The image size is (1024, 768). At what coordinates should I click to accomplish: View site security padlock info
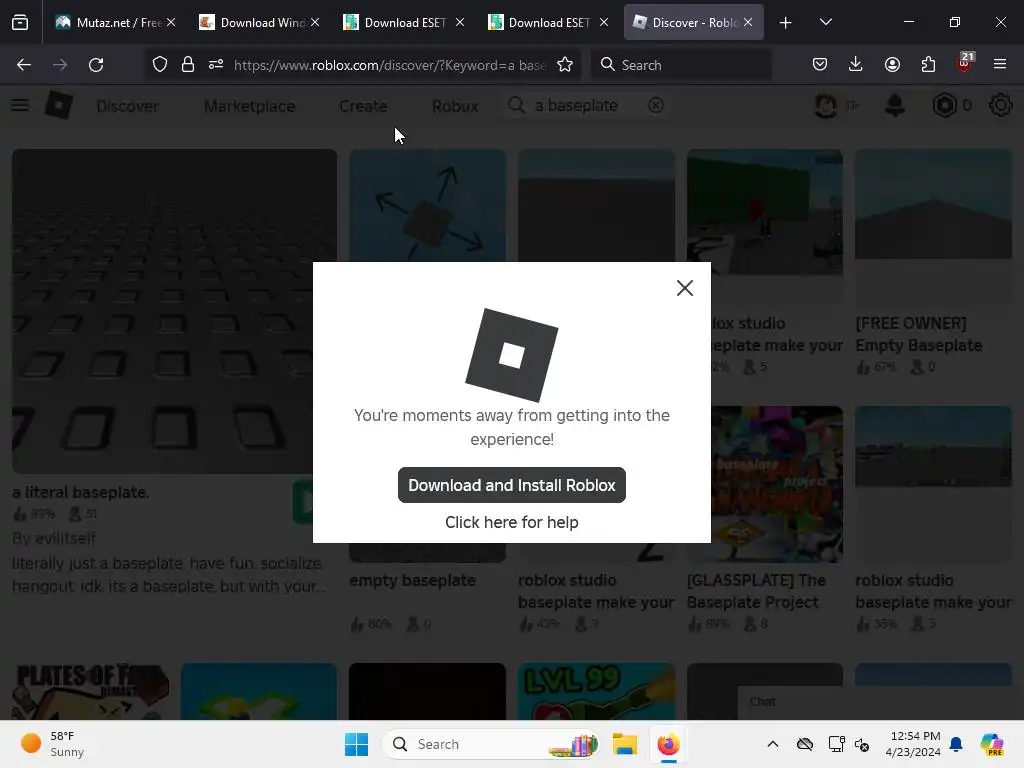pyautogui.click(x=187, y=65)
